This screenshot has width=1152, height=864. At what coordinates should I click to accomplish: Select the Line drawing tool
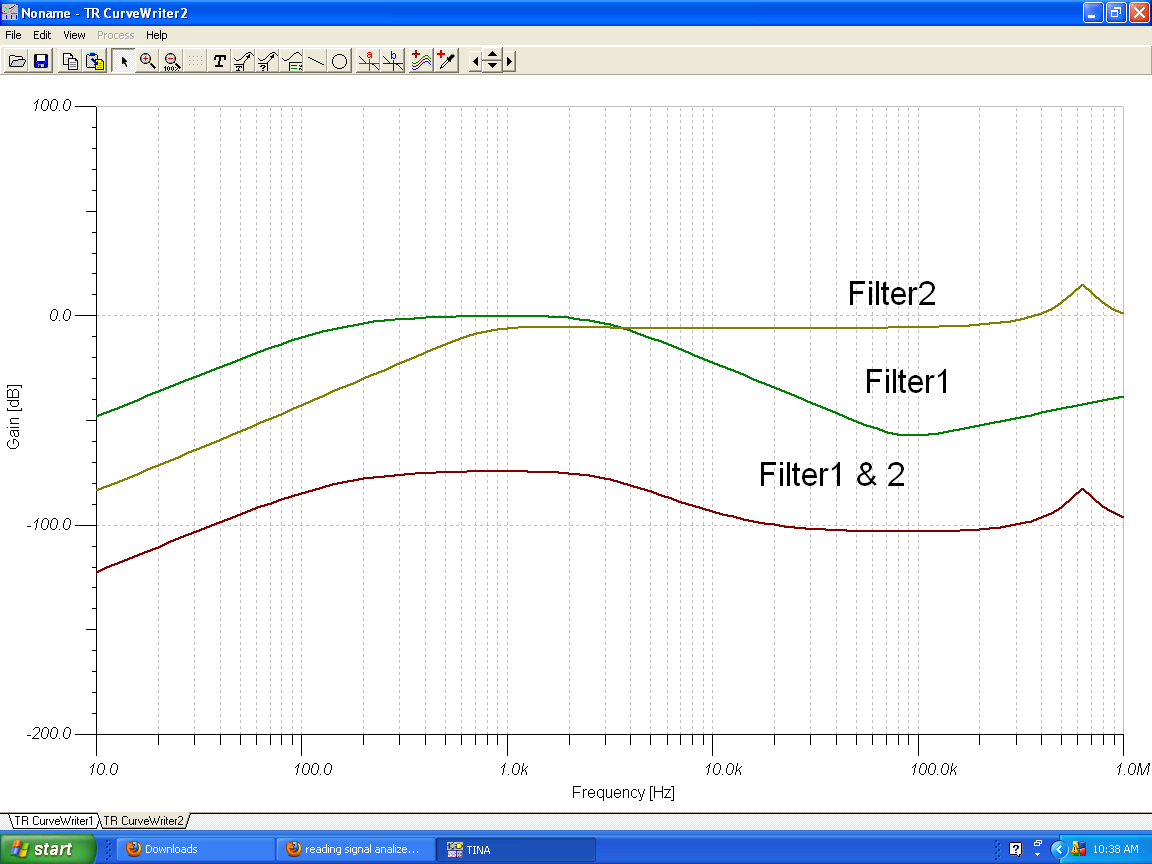pos(315,61)
